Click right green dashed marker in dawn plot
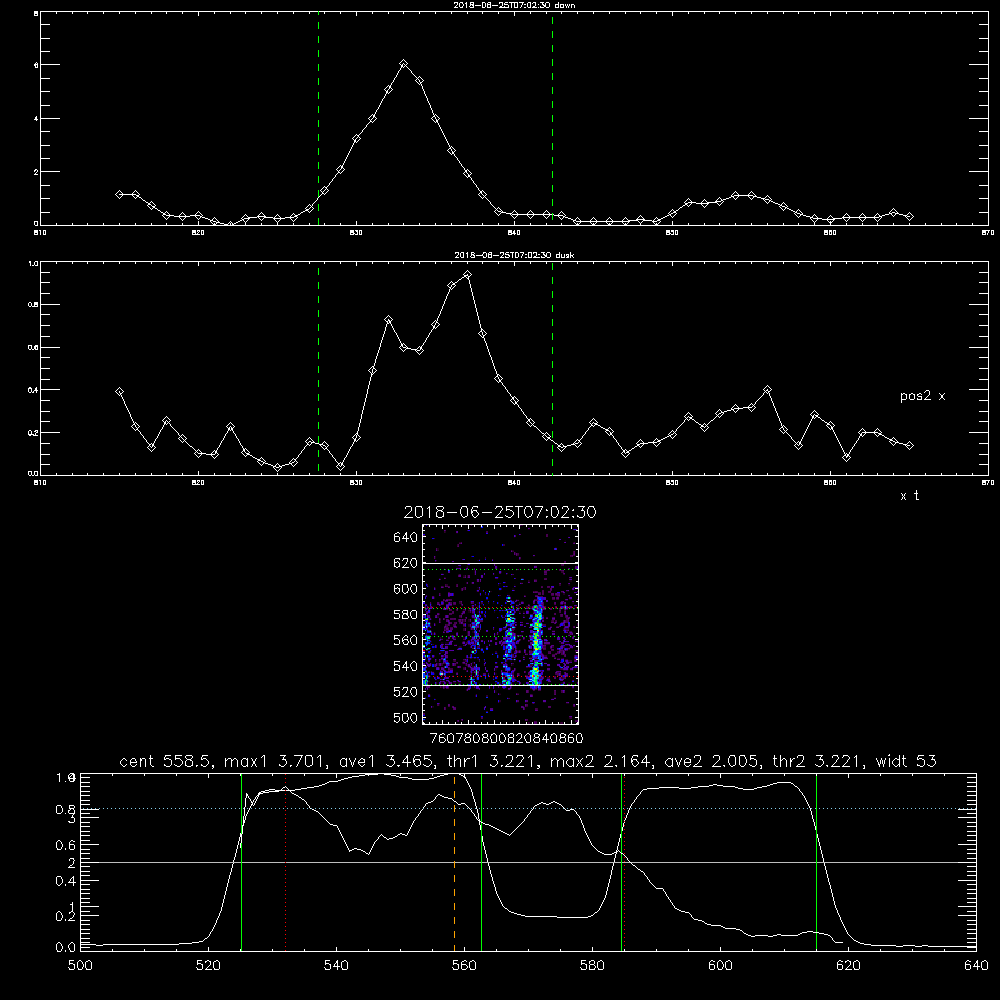 click(552, 119)
